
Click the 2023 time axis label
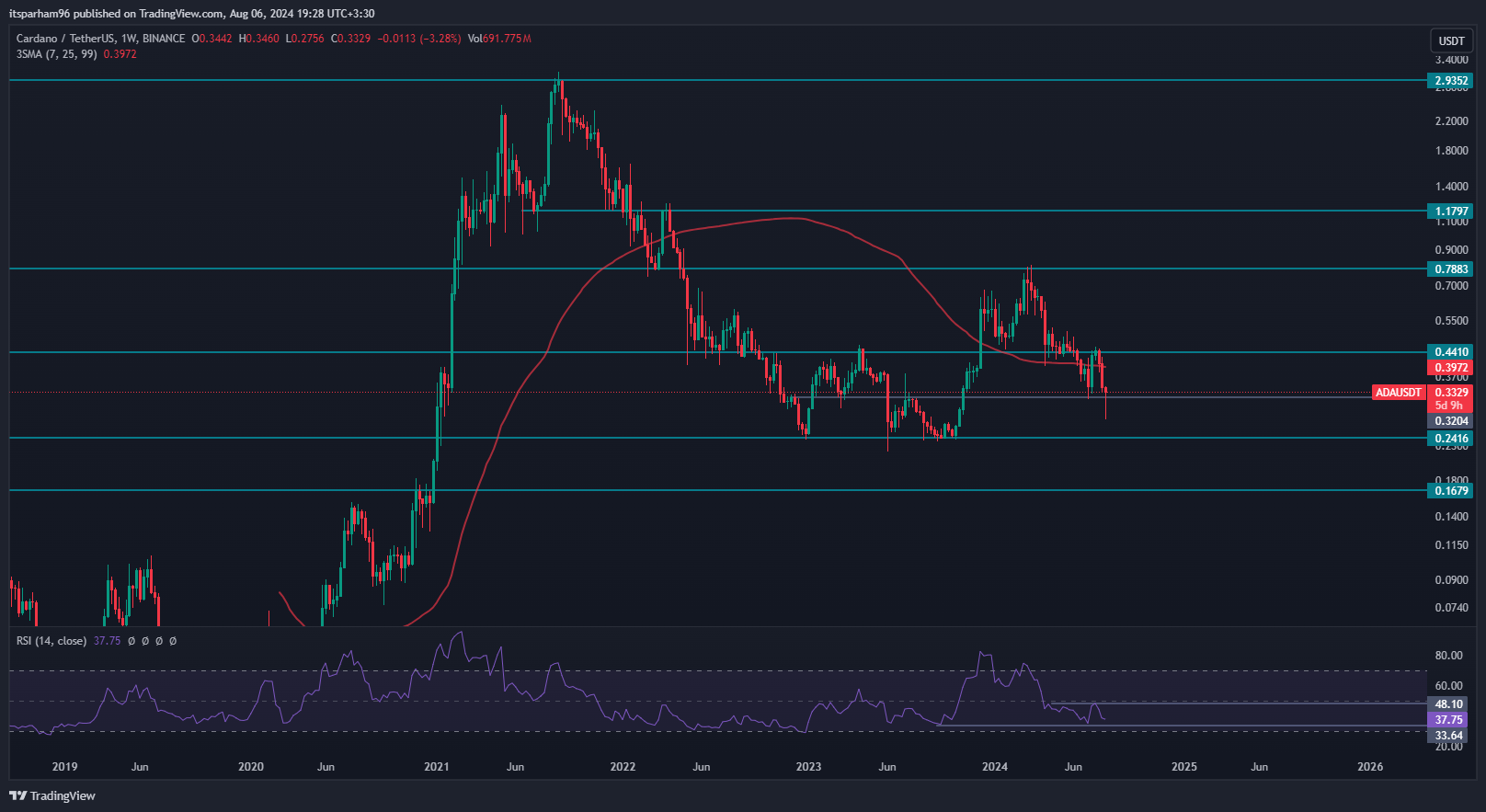(x=808, y=767)
